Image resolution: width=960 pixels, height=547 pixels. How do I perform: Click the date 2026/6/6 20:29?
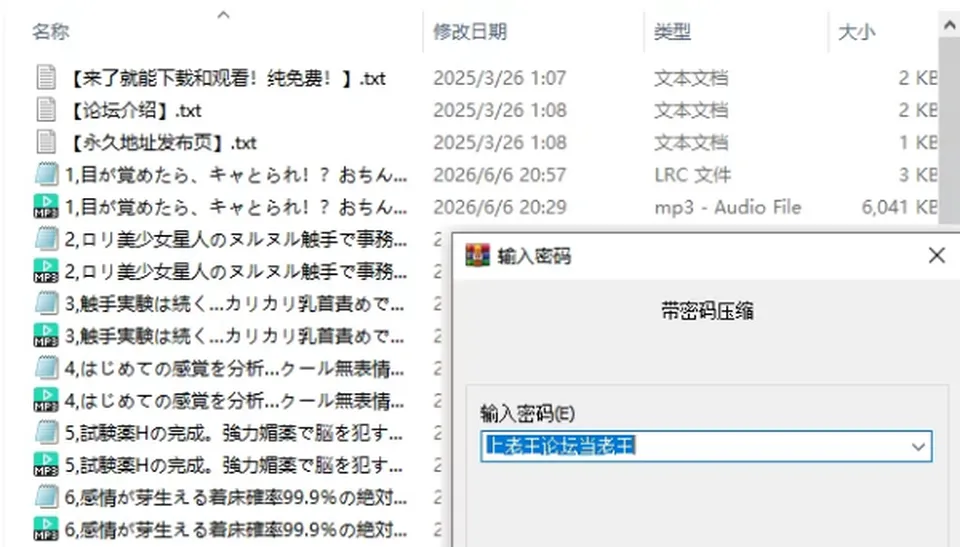coord(500,207)
